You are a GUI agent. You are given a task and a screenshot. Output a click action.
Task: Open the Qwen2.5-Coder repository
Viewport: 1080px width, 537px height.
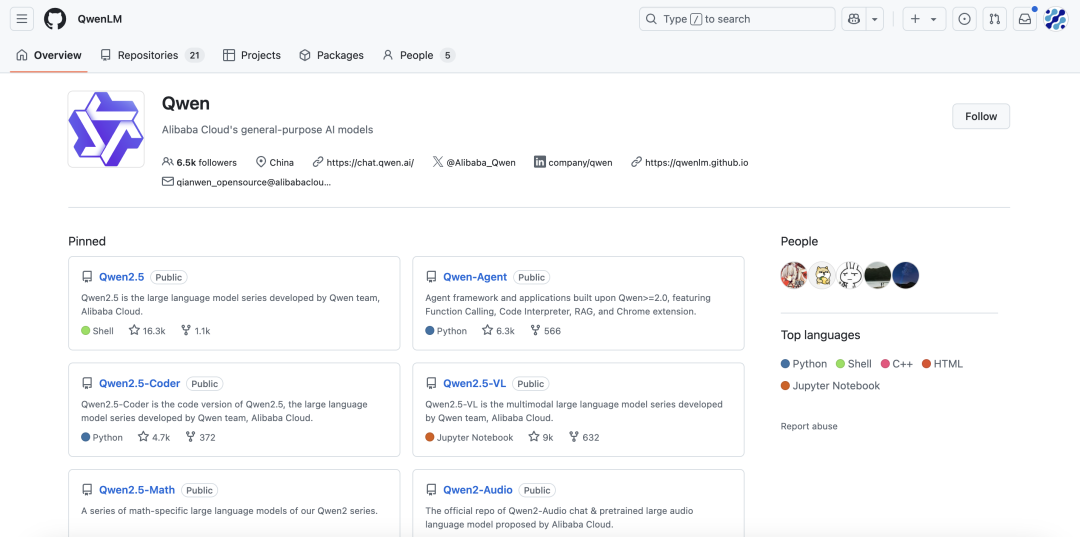pyautogui.click(x=140, y=383)
